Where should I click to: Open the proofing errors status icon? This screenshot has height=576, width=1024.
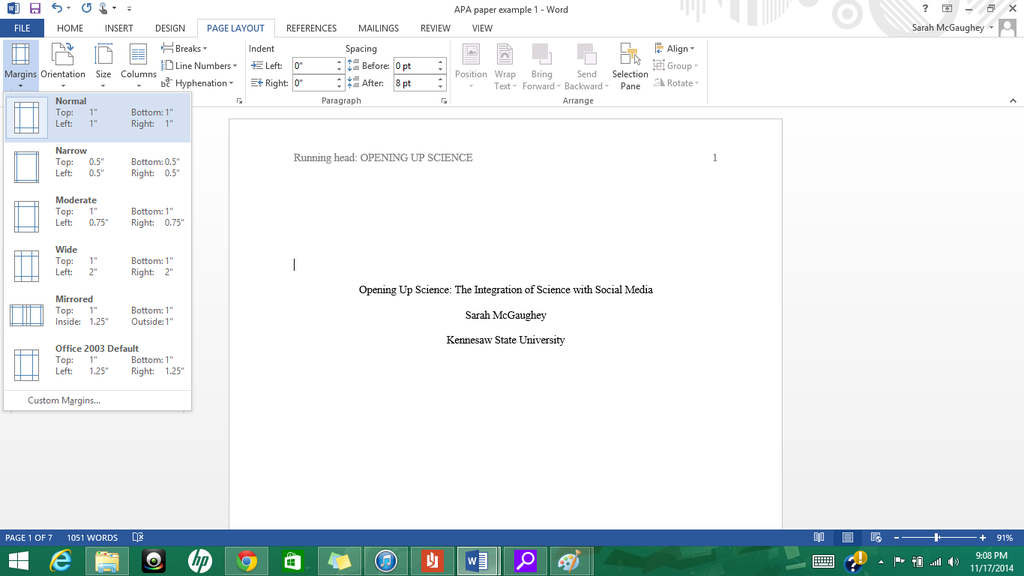[138, 537]
